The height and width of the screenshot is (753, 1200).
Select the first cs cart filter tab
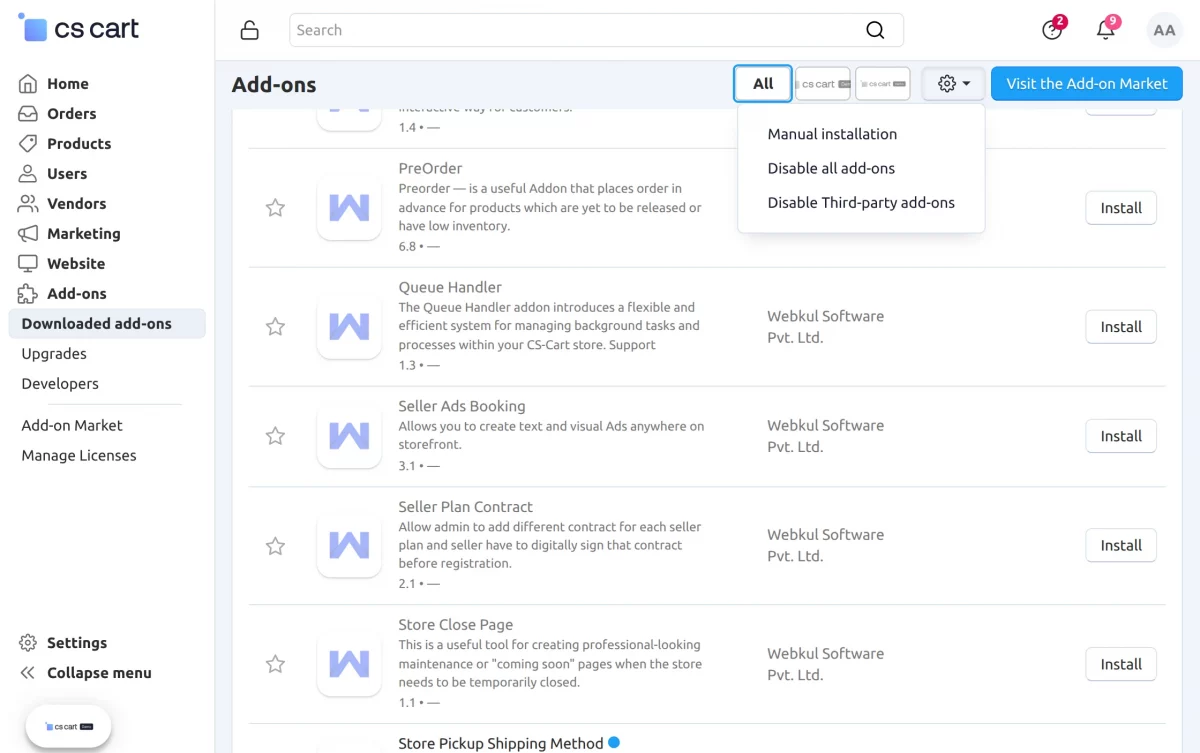coord(823,84)
